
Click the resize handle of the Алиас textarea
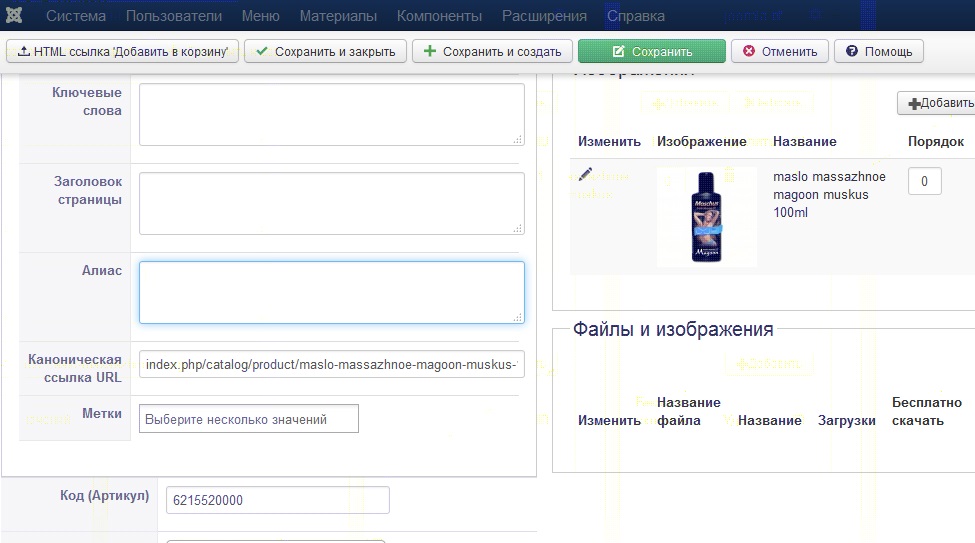point(517,317)
